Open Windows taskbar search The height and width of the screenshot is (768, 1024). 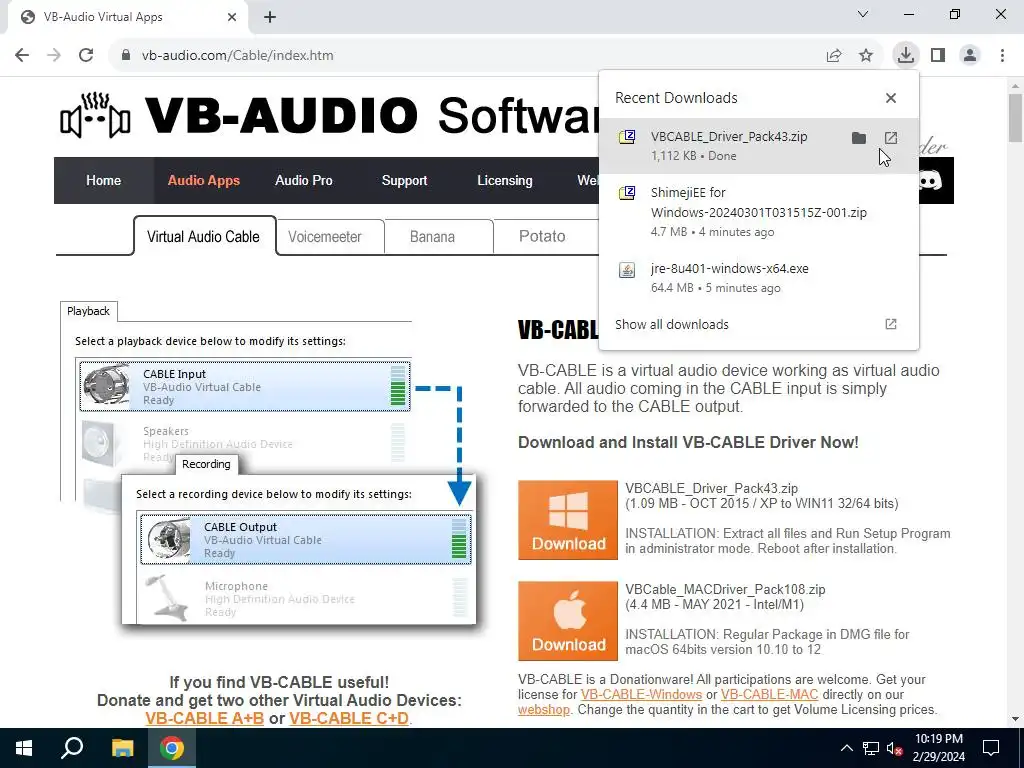click(72, 748)
